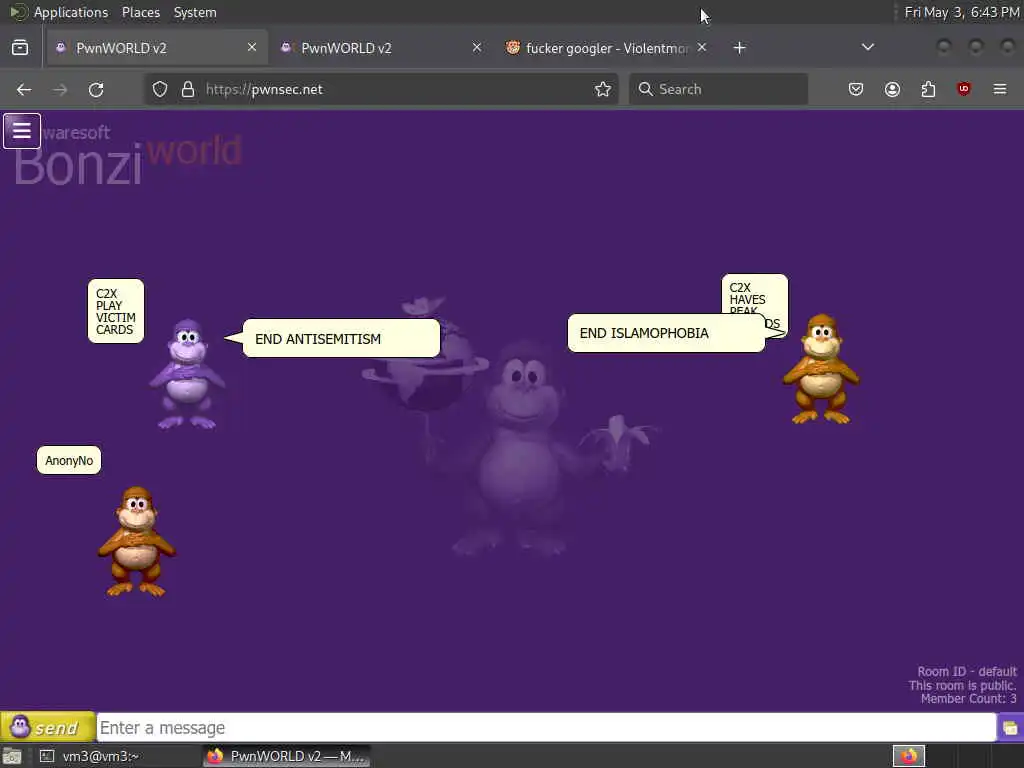
Task: Click the icon right of message field
Action: click(x=1010, y=728)
